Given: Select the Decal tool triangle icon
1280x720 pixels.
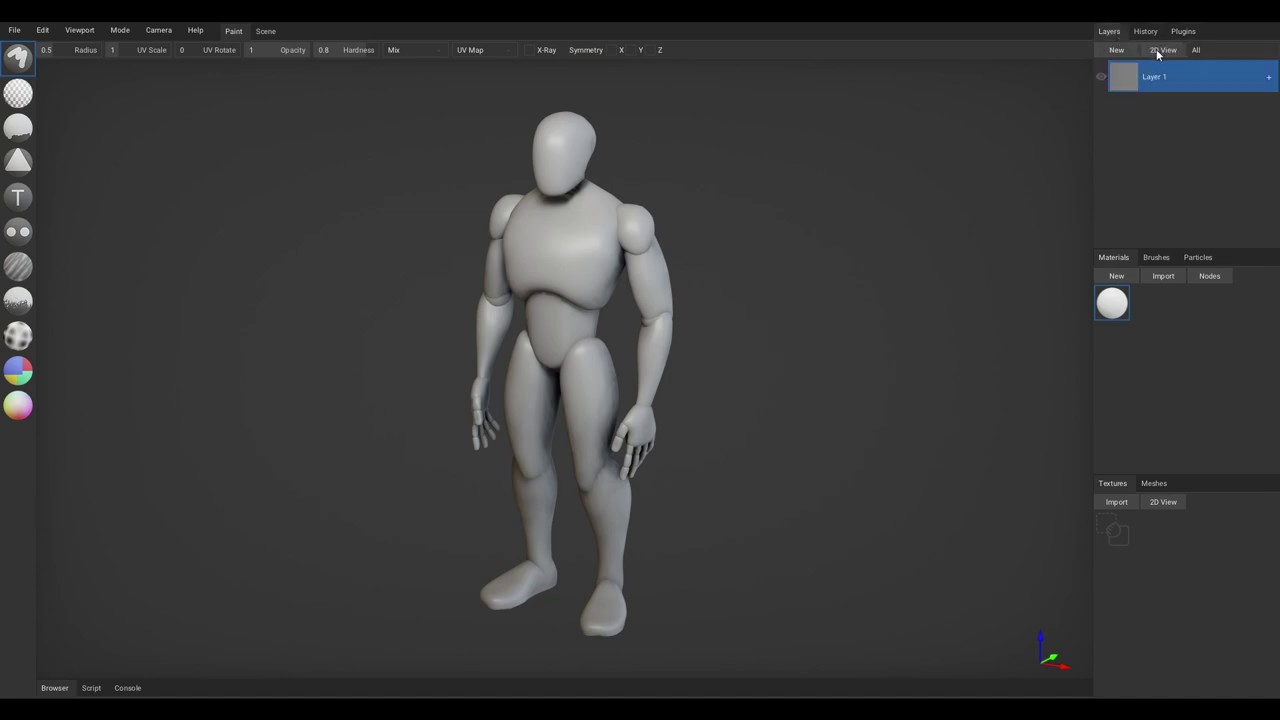Looking at the screenshot, I should coord(18,162).
